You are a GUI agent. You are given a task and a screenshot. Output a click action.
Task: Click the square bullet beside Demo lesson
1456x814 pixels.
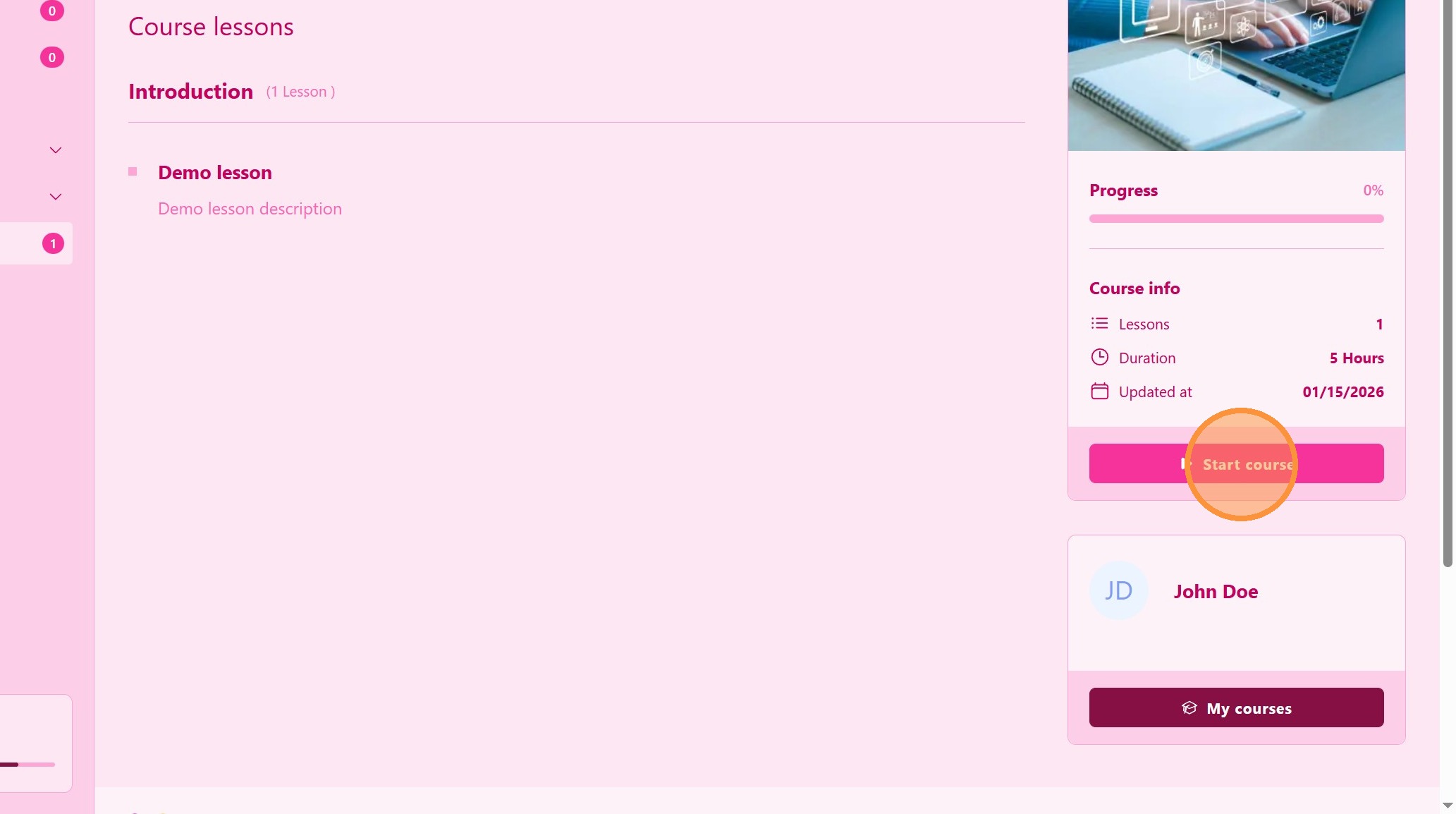pyautogui.click(x=133, y=172)
